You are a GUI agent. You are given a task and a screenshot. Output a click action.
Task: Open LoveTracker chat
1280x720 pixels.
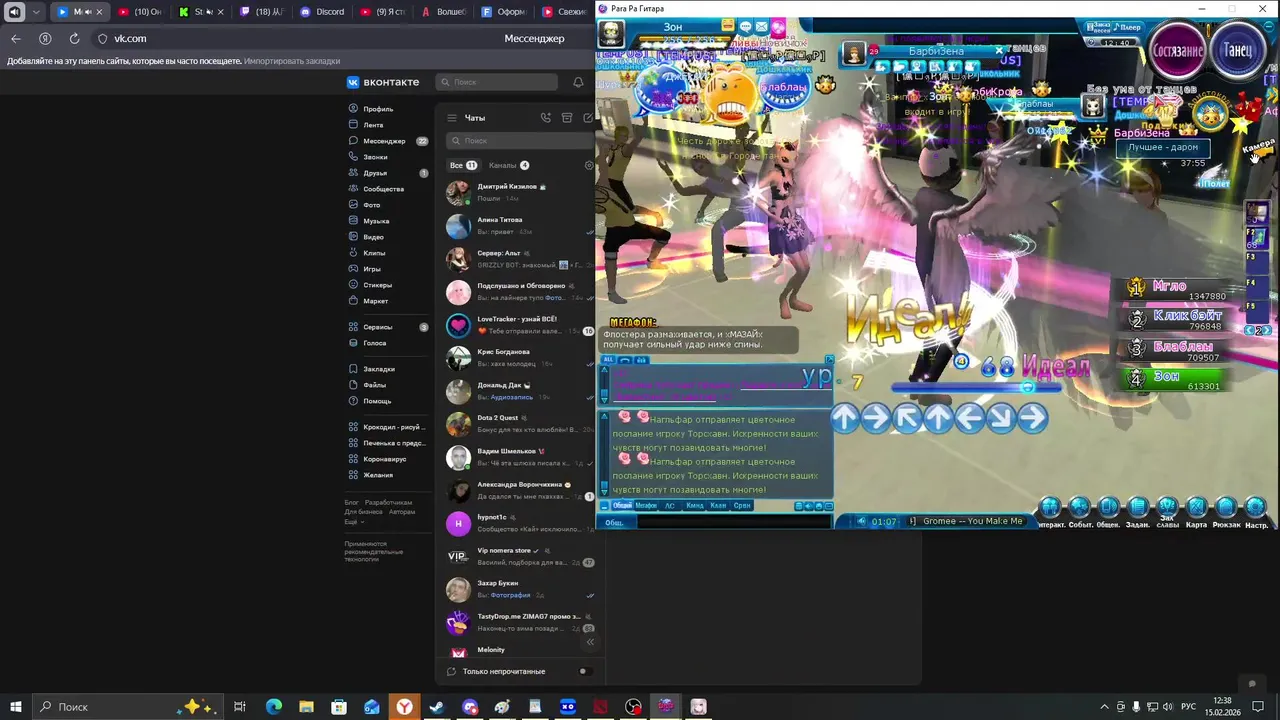(x=518, y=325)
